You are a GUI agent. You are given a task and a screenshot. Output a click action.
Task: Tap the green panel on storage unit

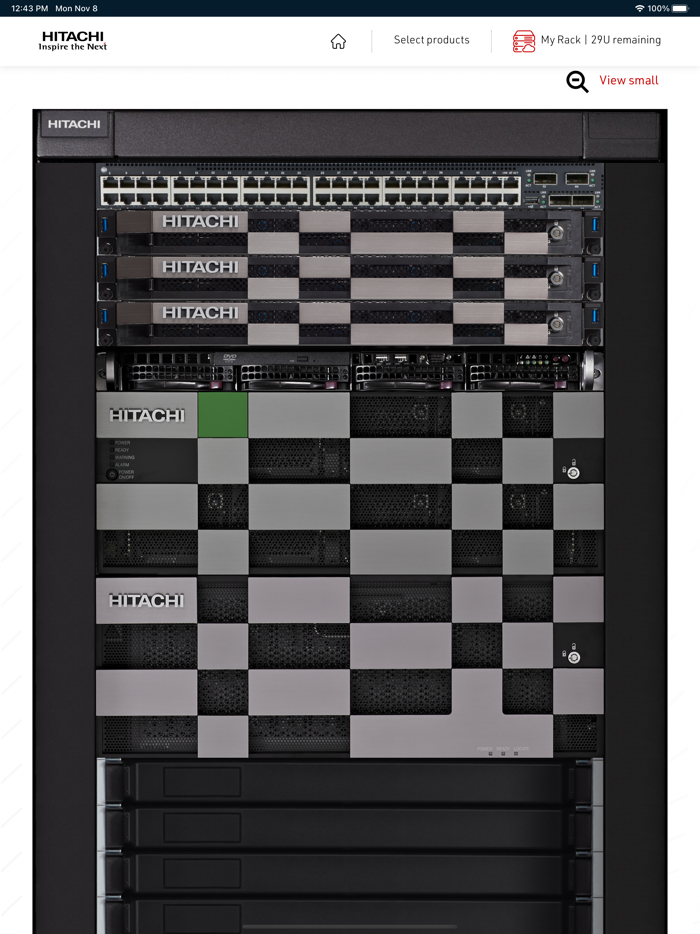[x=223, y=415]
